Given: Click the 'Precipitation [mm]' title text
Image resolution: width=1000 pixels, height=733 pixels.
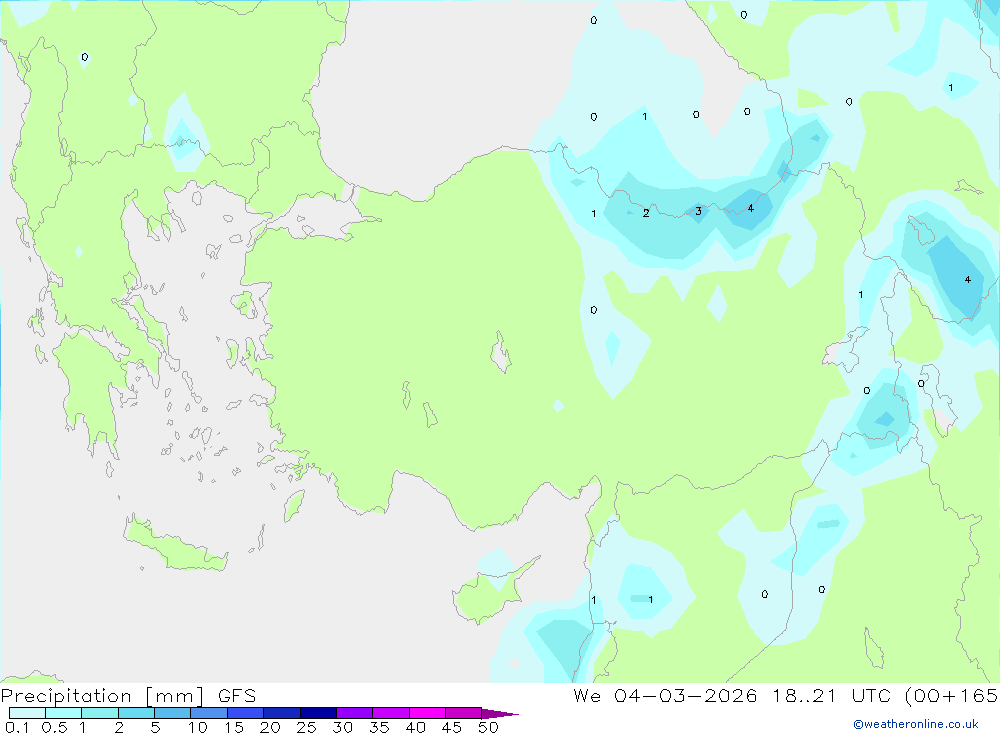Looking at the screenshot, I should click(x=103, y=696).
